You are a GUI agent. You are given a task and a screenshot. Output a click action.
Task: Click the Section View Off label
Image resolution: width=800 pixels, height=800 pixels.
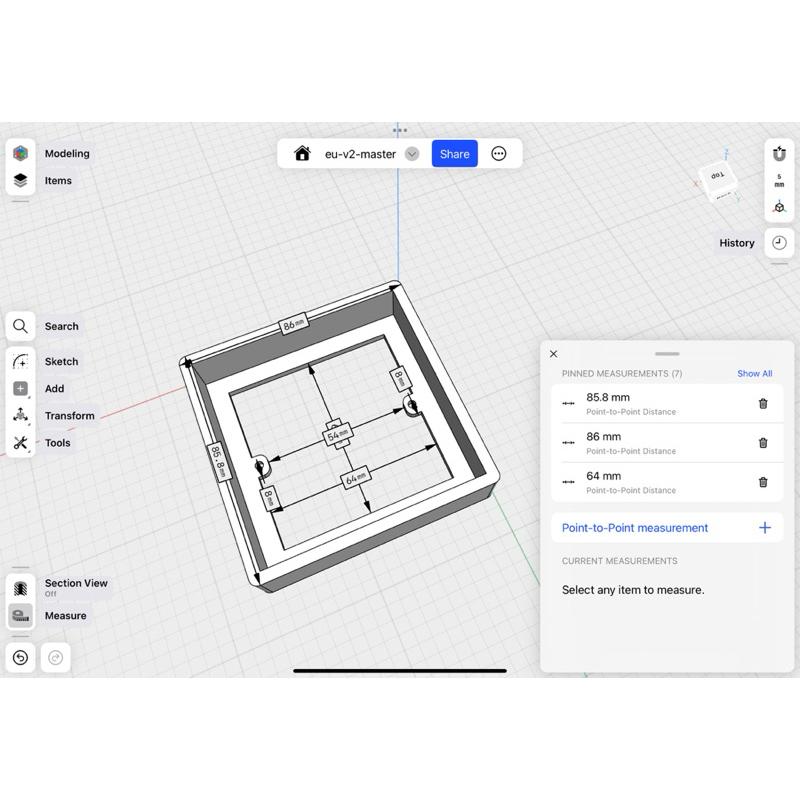tap(76, 587)
